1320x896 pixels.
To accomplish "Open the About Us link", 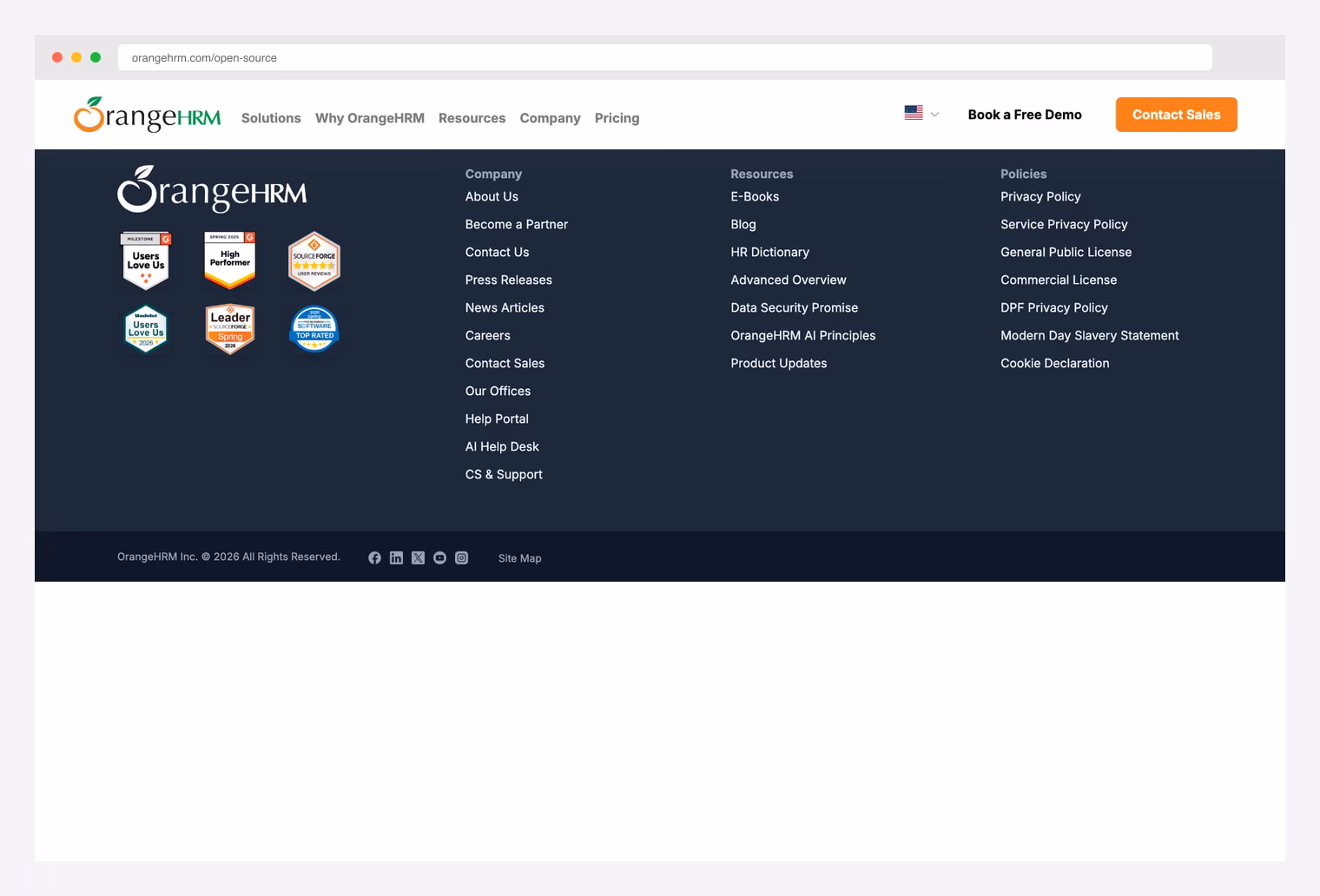I will [492, 196].
